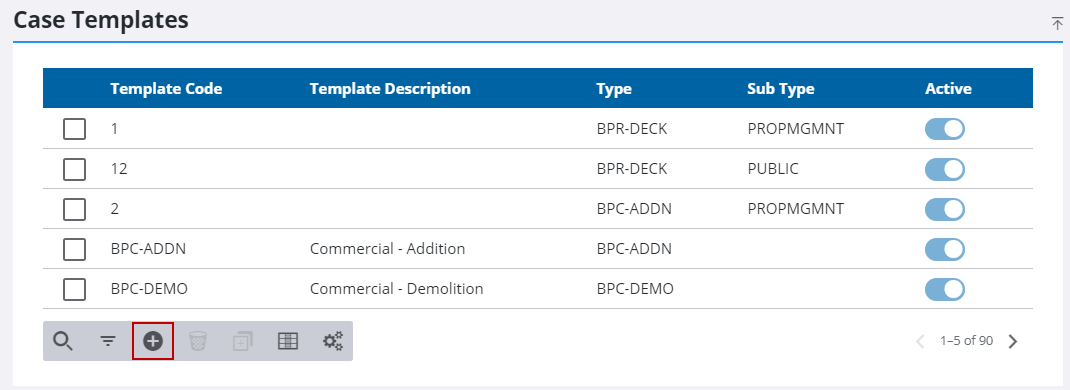Go to next page of results

1013,341
